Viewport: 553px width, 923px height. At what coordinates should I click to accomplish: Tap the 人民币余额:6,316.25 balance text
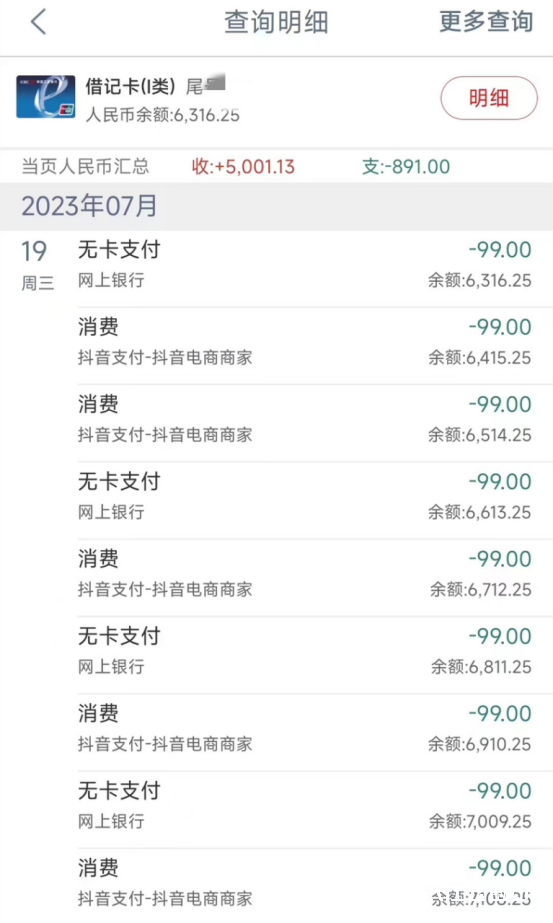pos(163,114)
